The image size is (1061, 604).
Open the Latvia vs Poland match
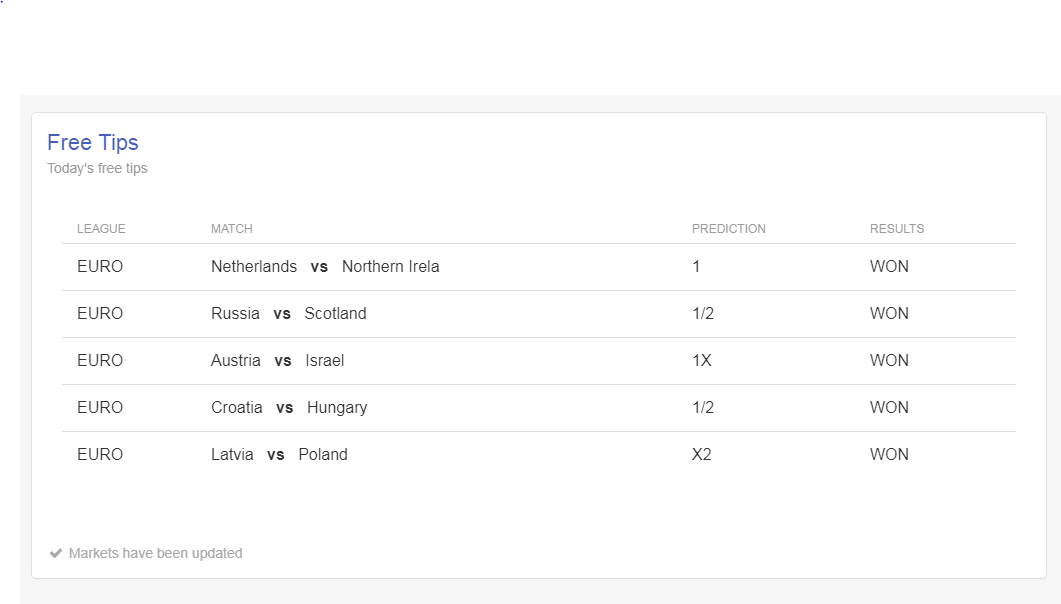click(x=539, y=455)
